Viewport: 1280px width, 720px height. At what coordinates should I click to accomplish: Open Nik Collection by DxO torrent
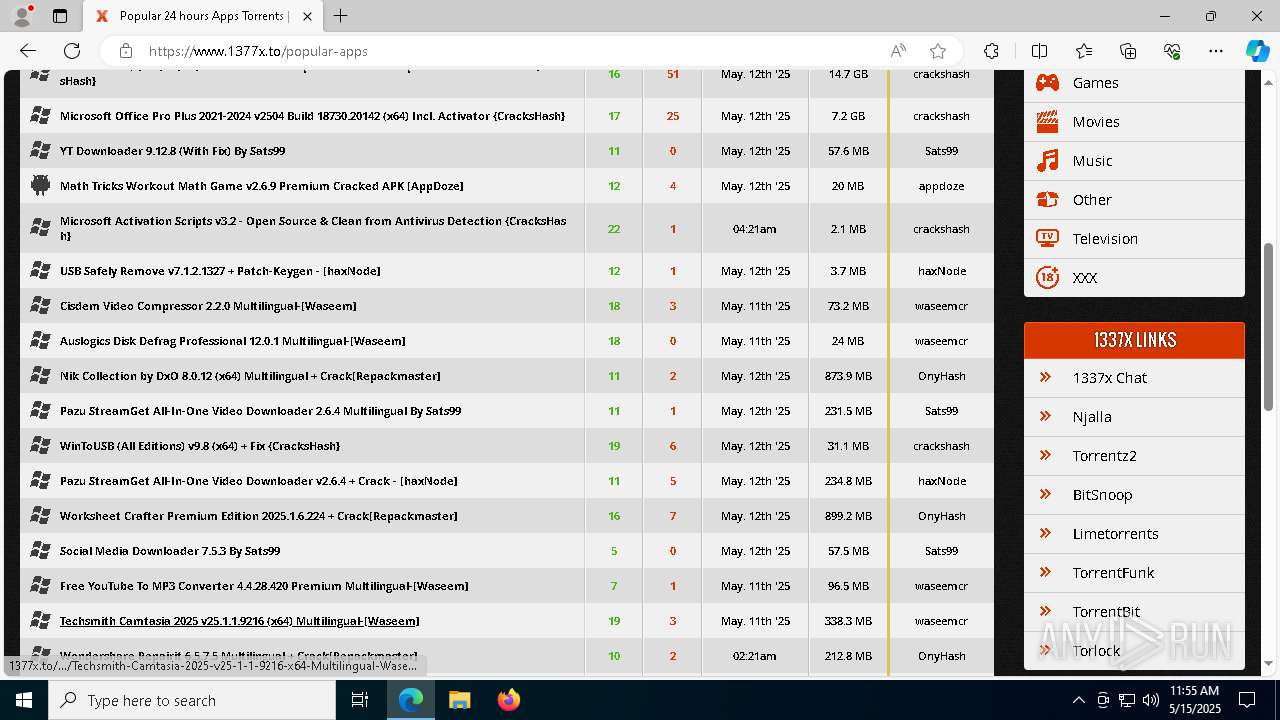tap(250, 376)
